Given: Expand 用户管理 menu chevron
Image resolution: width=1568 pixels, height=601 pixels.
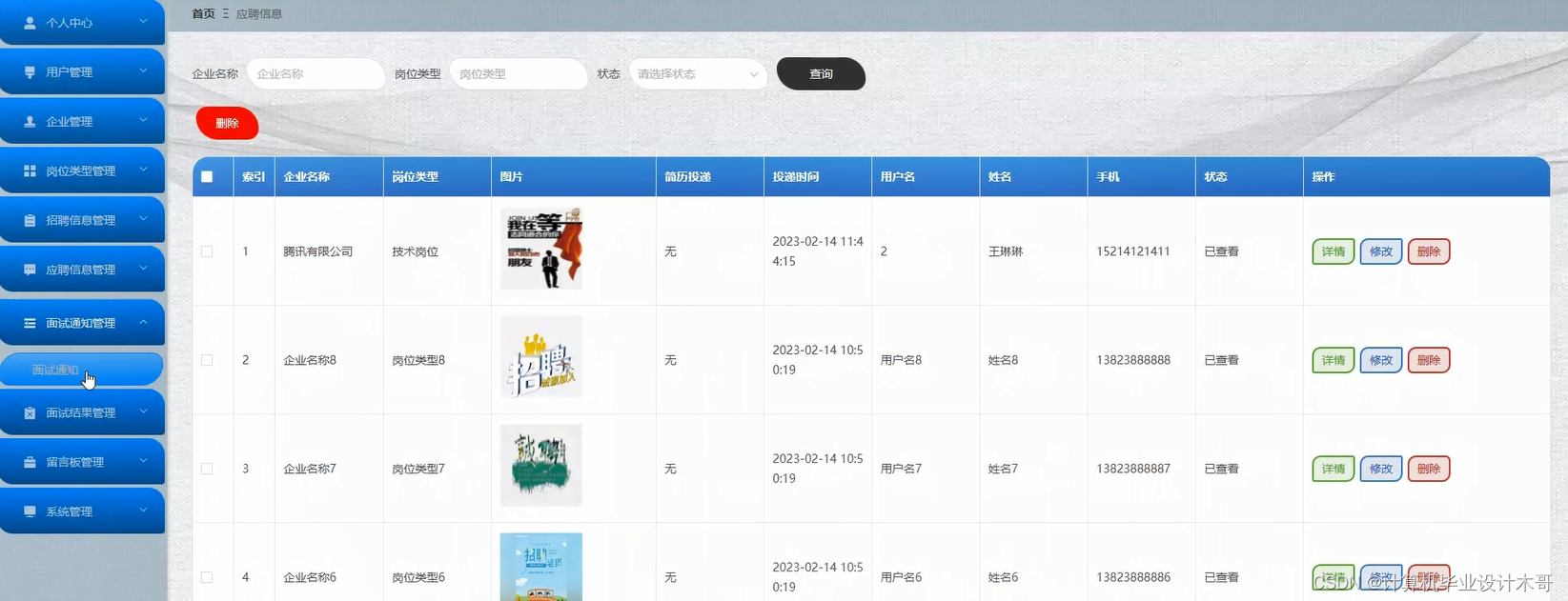Looking at the screenshot, I should pyautogui.click(x=143, y=70).
